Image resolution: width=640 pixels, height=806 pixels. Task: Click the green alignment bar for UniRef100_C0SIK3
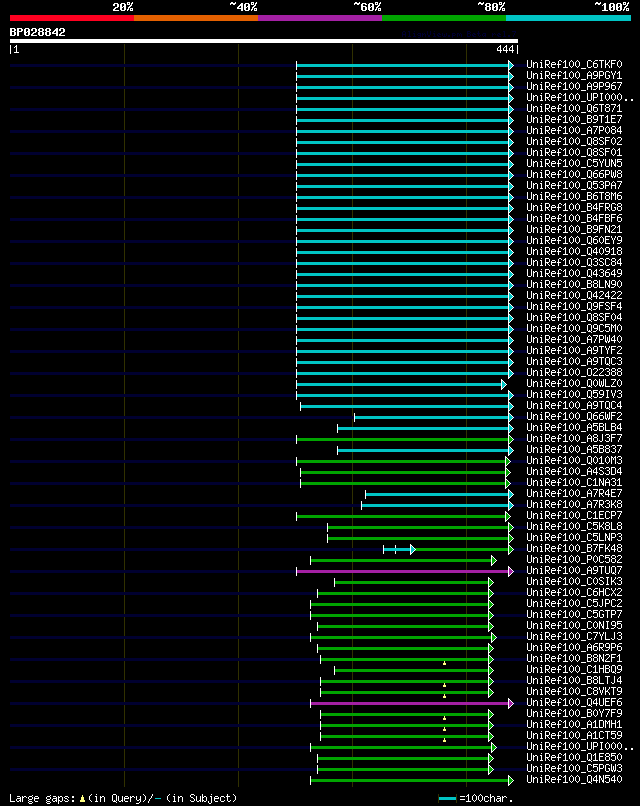point(412,583)
